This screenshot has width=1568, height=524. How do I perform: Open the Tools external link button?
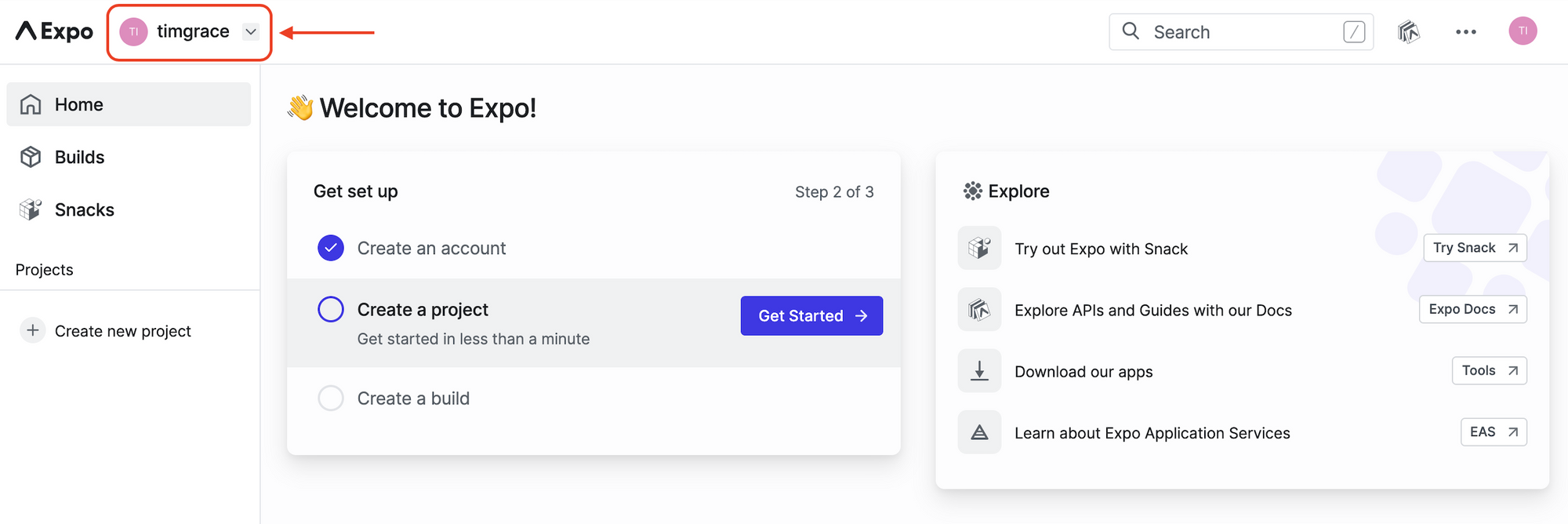tap(1490, 370)
